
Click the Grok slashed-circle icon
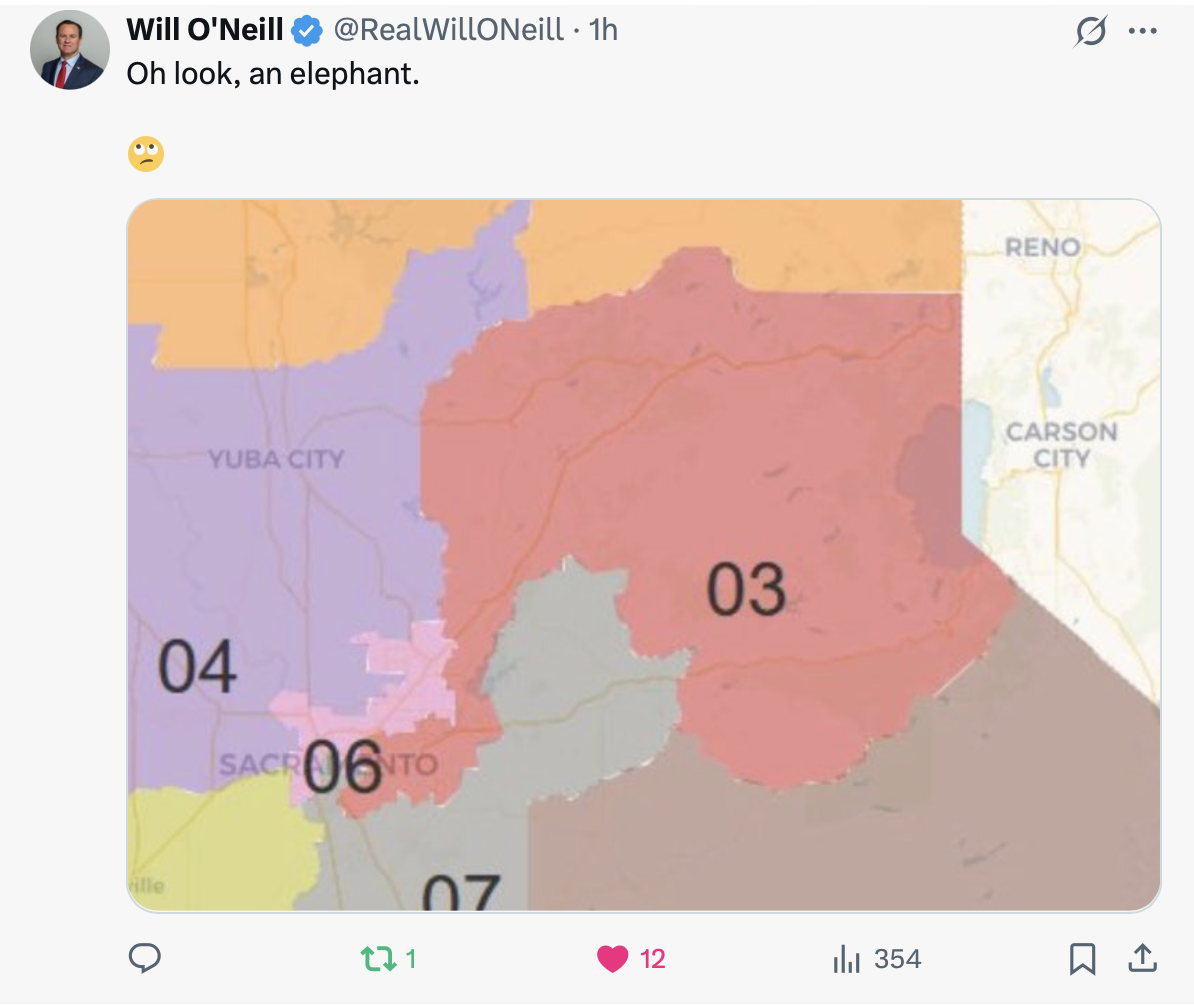1091,33
